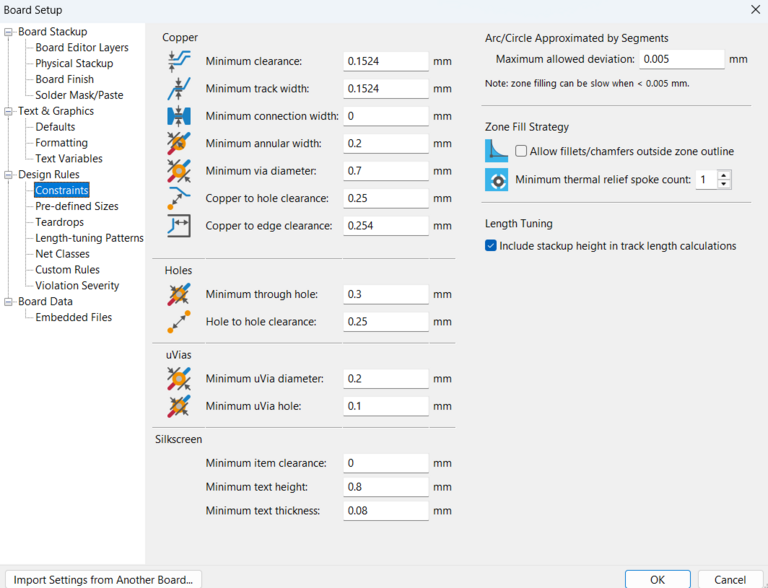Click the minimum through hole icon
768x588 pixels.
[179, 294]
